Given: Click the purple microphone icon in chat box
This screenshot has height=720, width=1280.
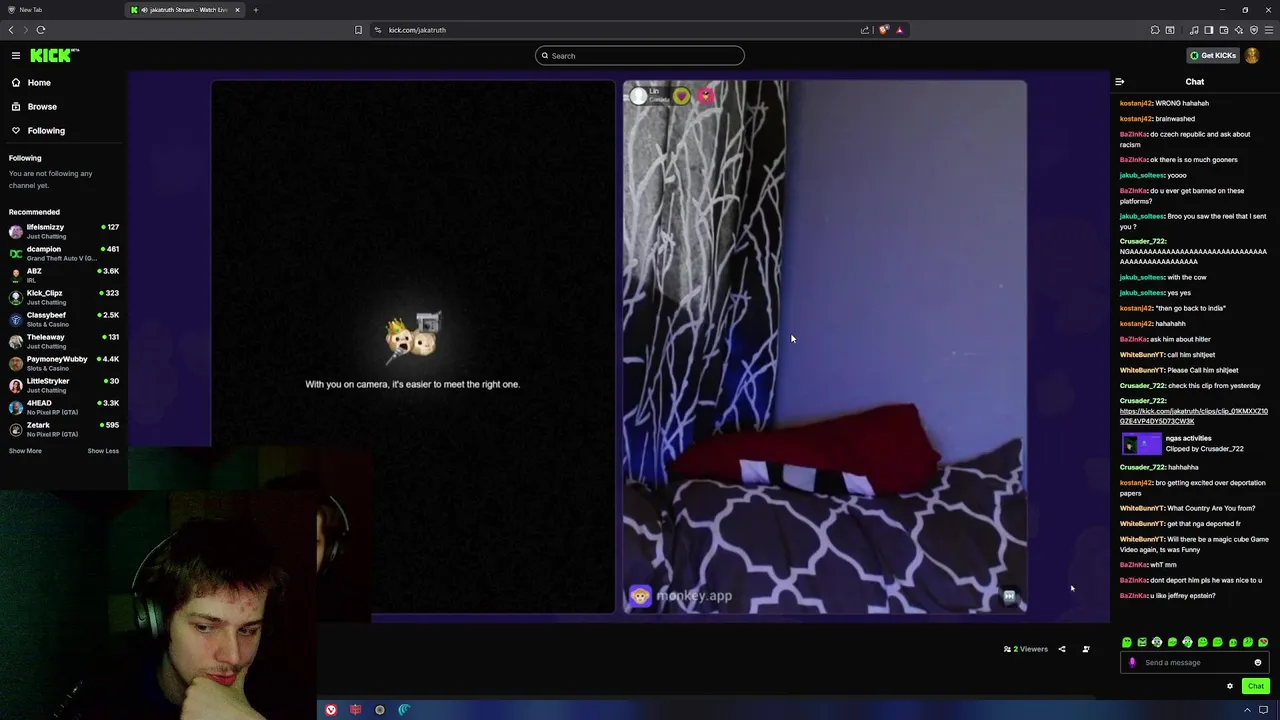Looking at the screenshot, I should (x=1132, y=662).
